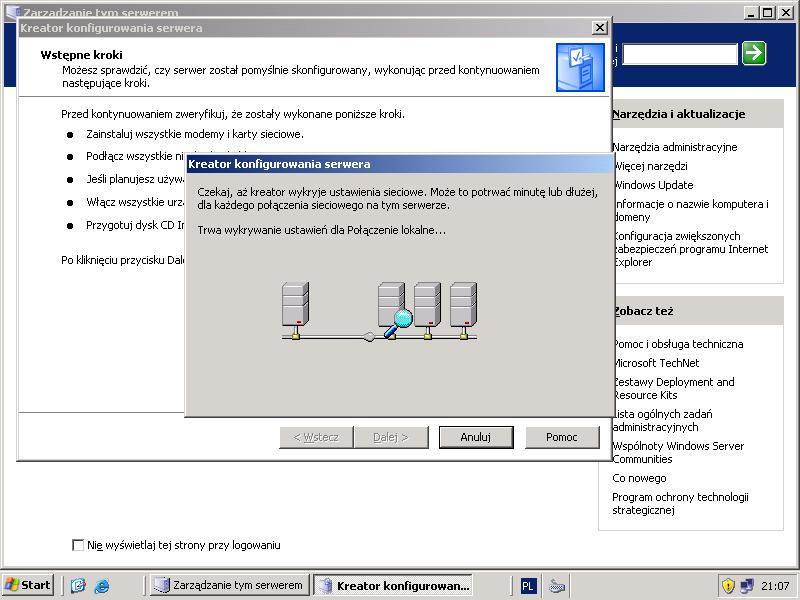Image resolution: width=800 pixels, height=600 pixels.
Task: Open Zestawy Deployment and Resource Kits link
Action: click(673, 388)
